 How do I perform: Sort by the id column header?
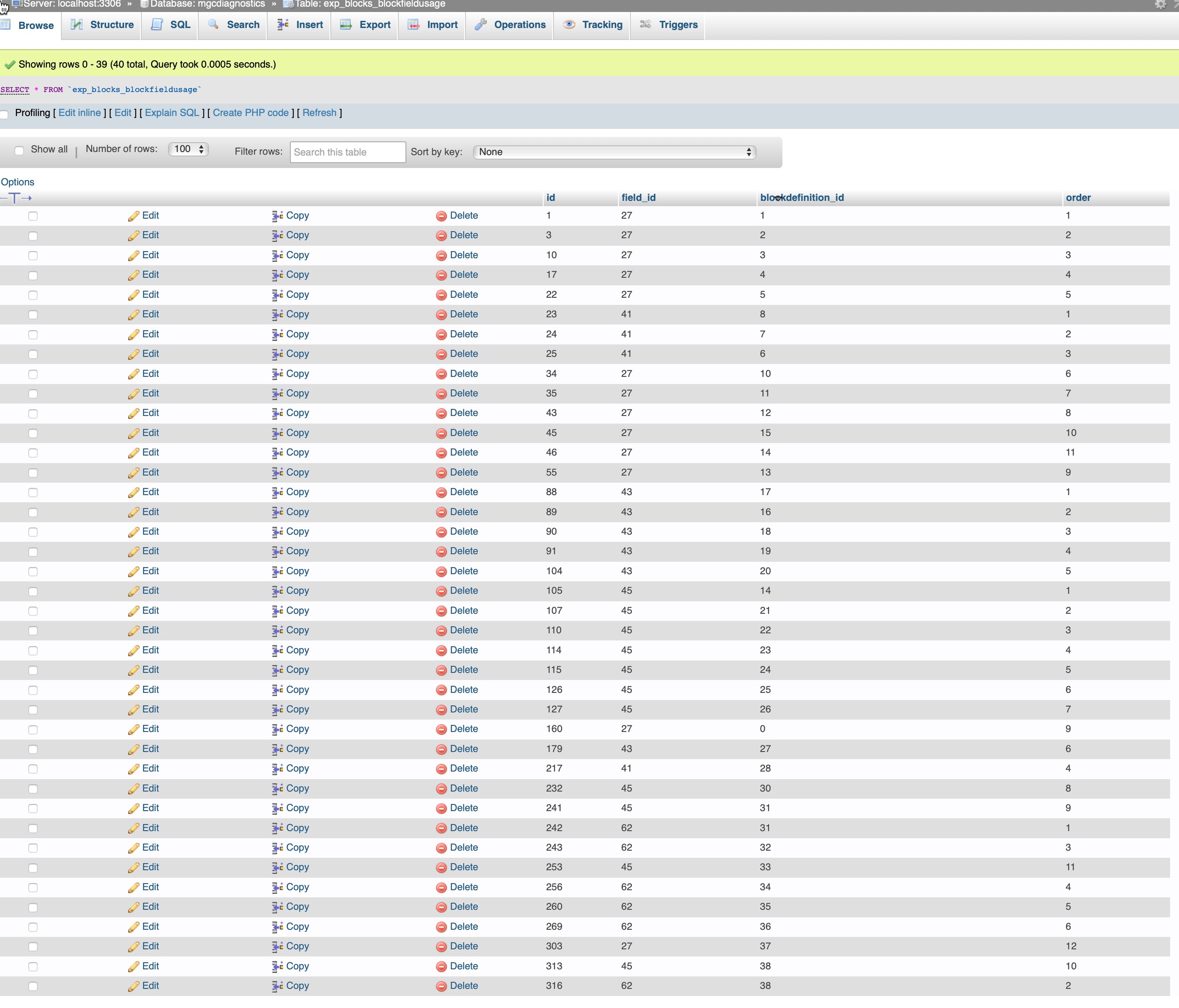(x=551, y=197)
